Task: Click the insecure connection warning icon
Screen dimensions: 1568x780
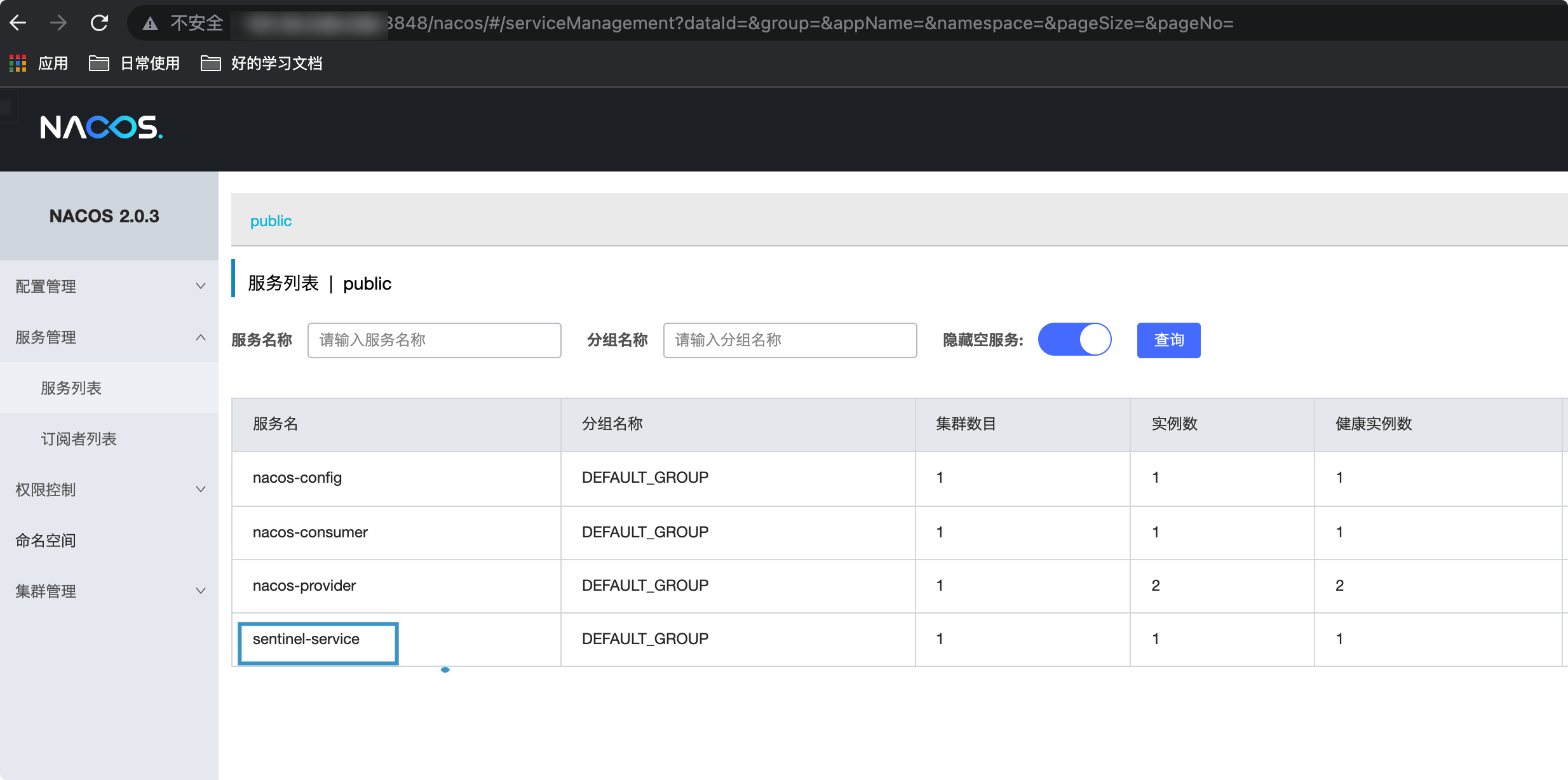Action: 150,24
